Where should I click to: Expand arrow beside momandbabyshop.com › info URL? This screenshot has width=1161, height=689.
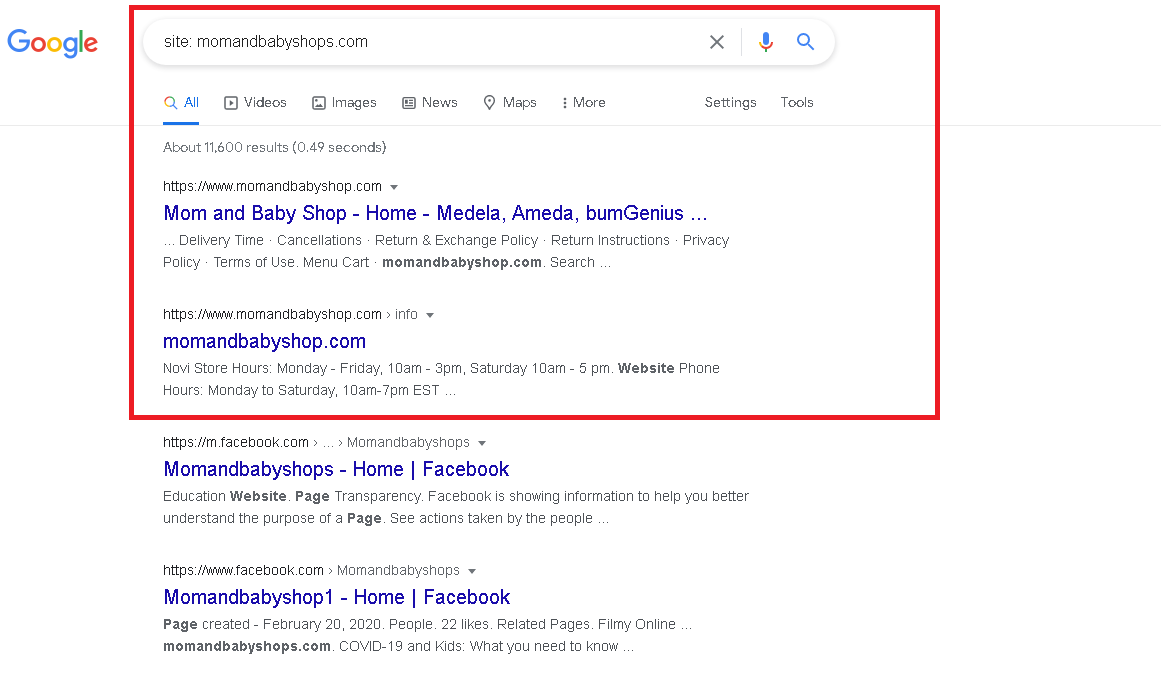(x=429, y=315)
